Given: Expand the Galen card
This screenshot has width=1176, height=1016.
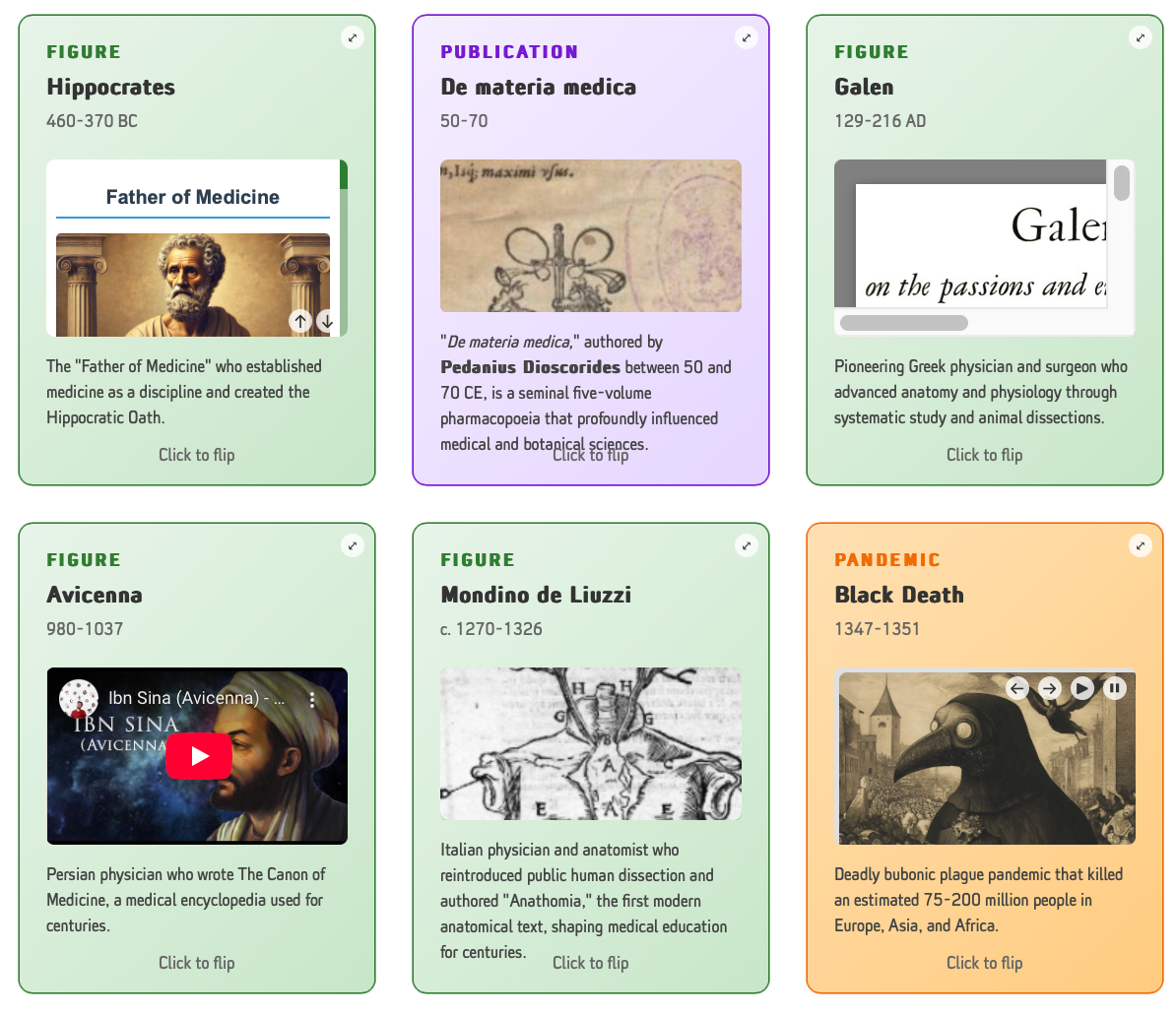Looking at the screenshot, I should 1140,37.
